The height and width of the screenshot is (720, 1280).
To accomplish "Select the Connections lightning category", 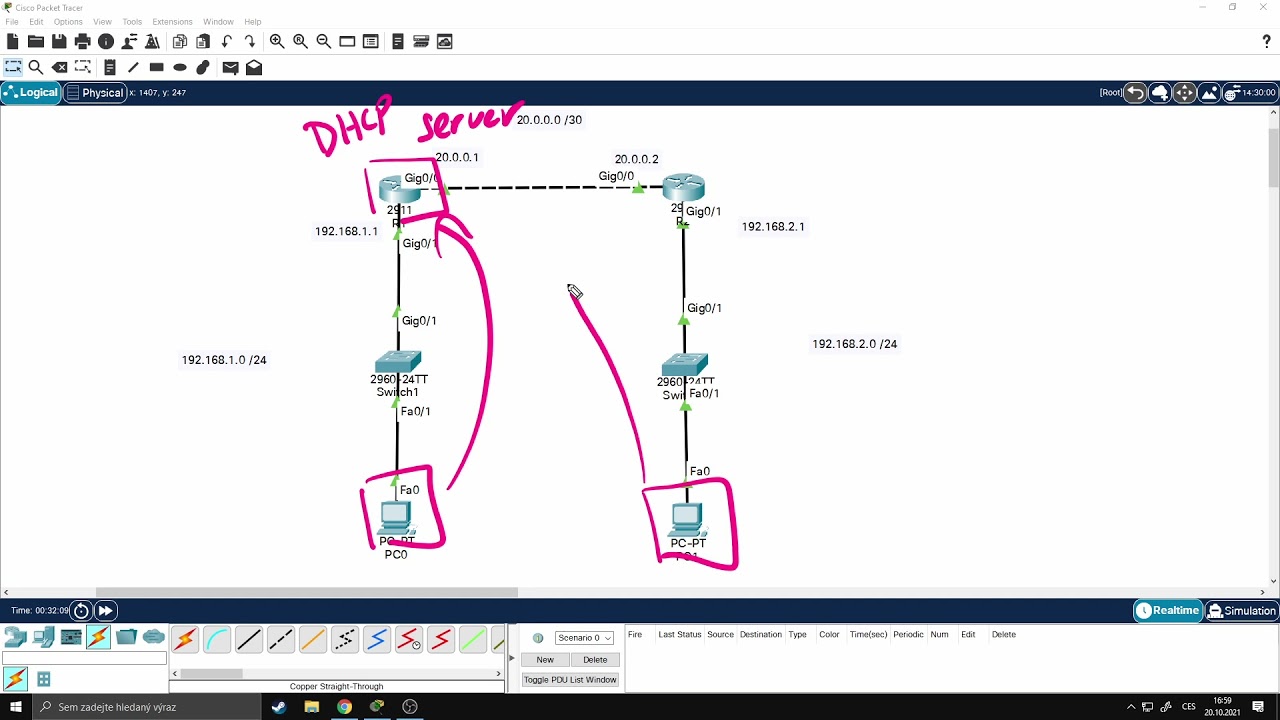I will click(x=98, y=637).
